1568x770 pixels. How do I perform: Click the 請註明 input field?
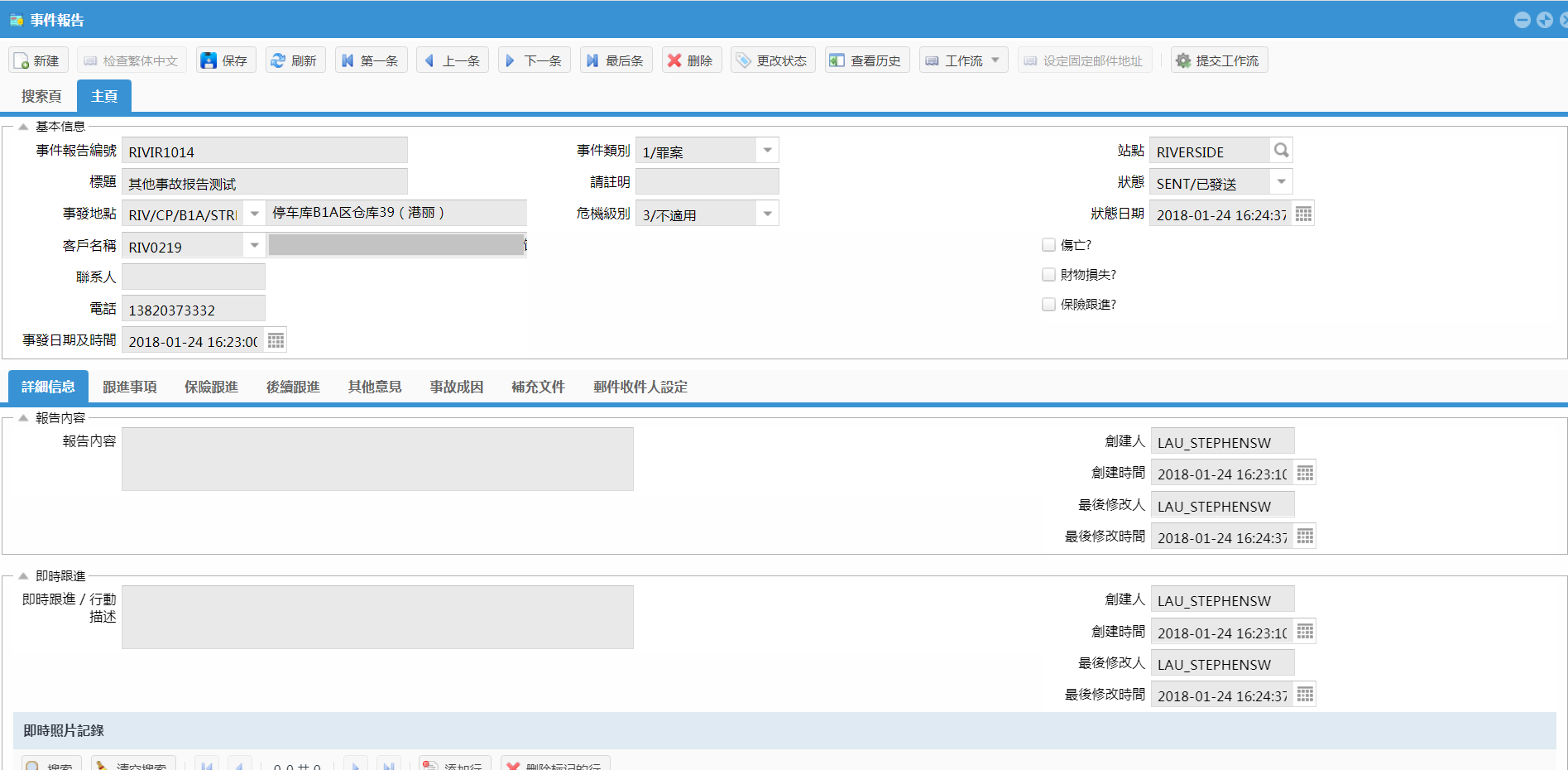click(707, 182)
